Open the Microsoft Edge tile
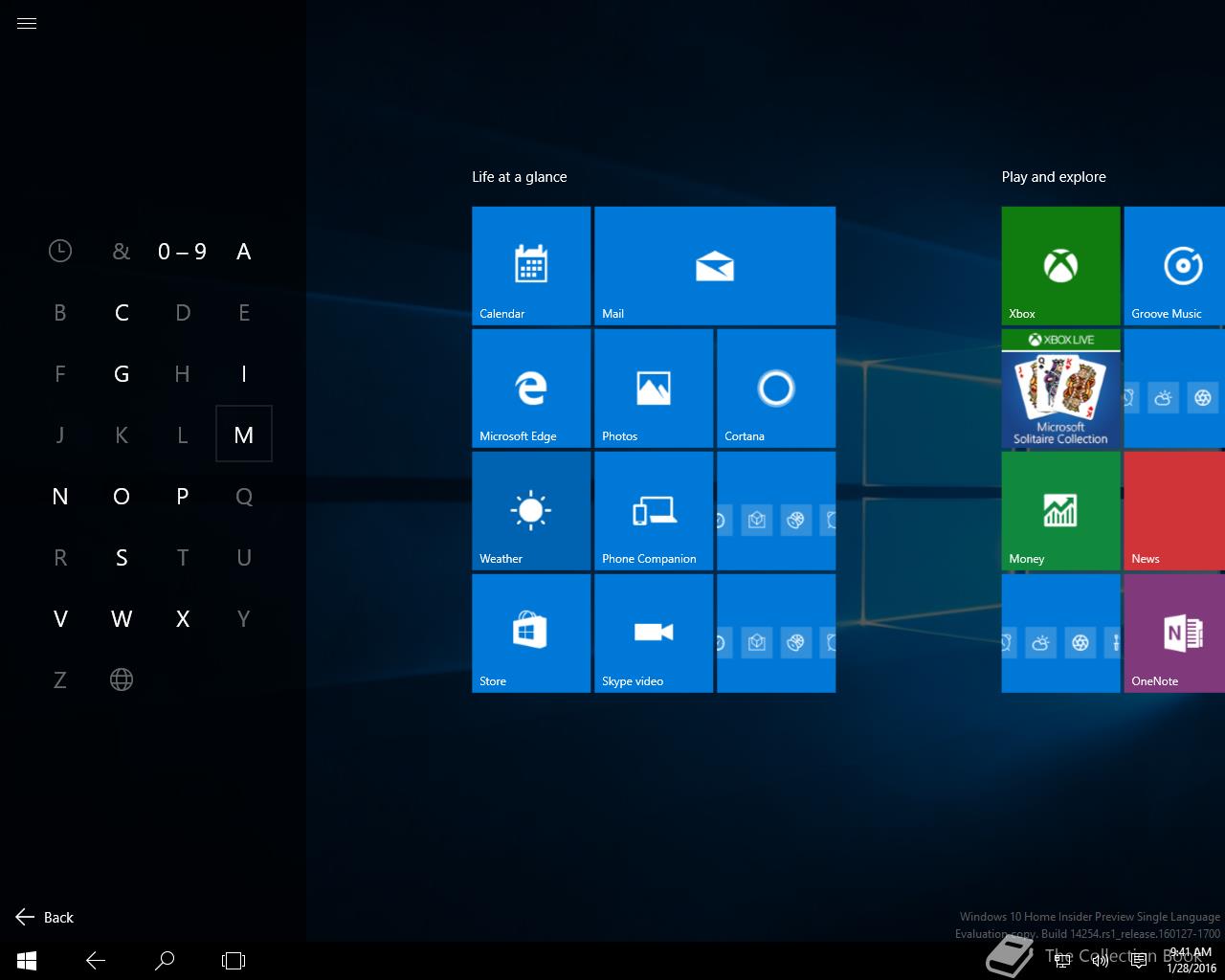This screenshot has height=980, width=1225. (x=531, y=389)
